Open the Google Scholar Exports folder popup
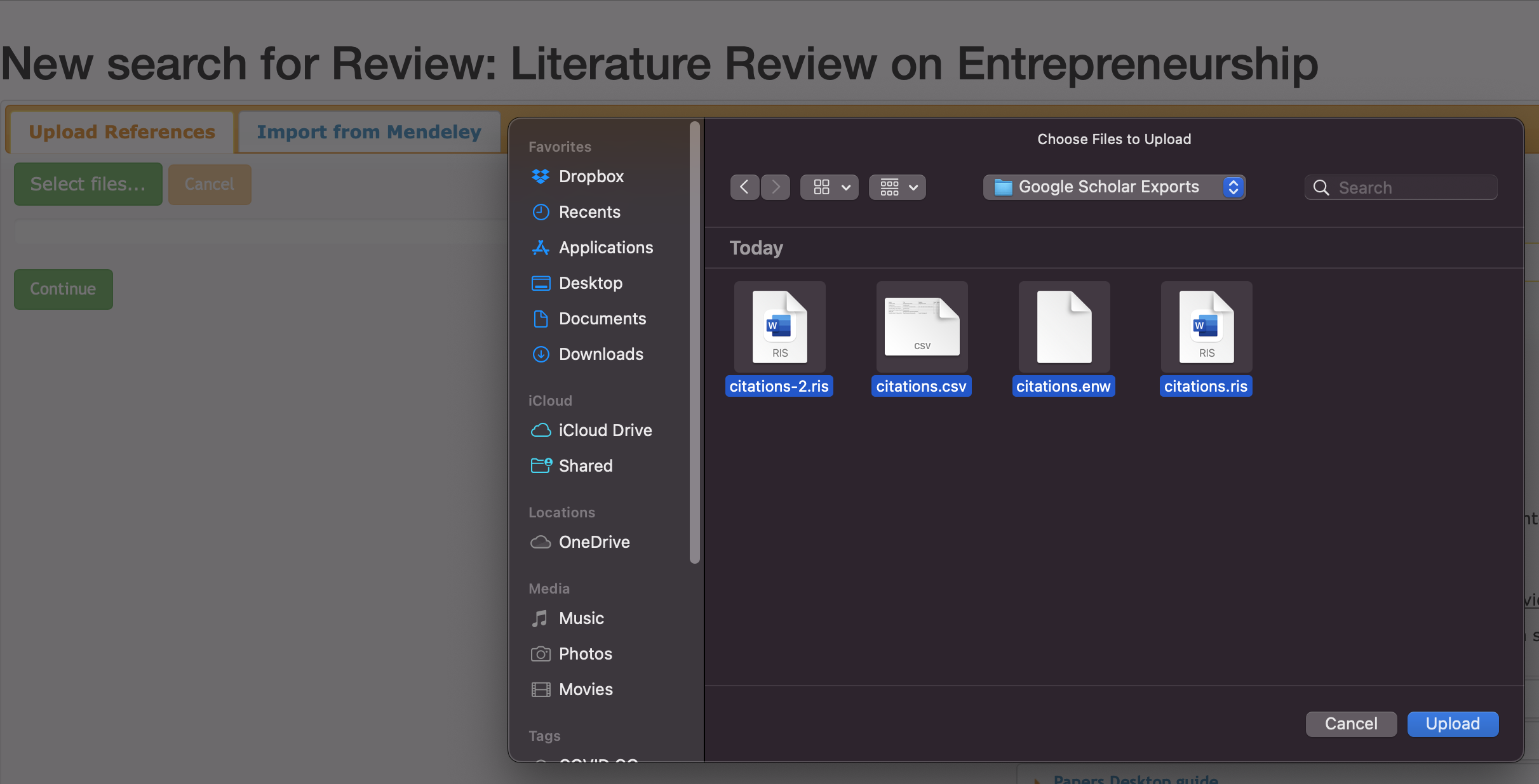Screen dimensions: 1539x784 1115,187
